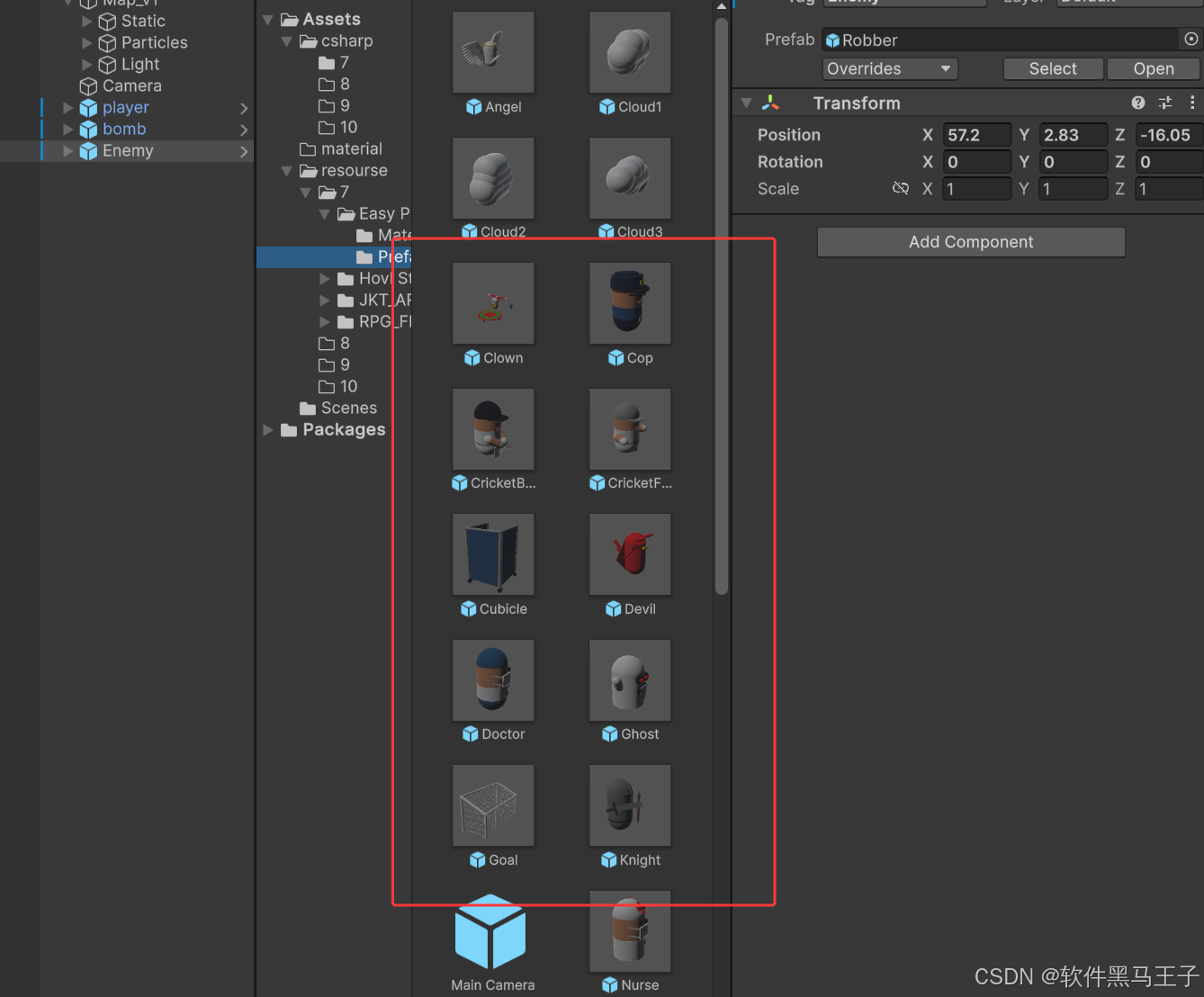This screenshot has width=1204, height=997.
Task: Expand the Light object in hierarchy
Action: [87, 64]
